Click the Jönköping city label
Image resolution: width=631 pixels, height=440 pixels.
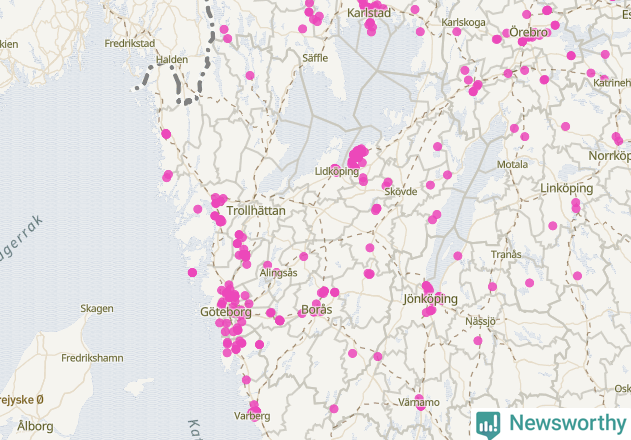coord(430,299)
